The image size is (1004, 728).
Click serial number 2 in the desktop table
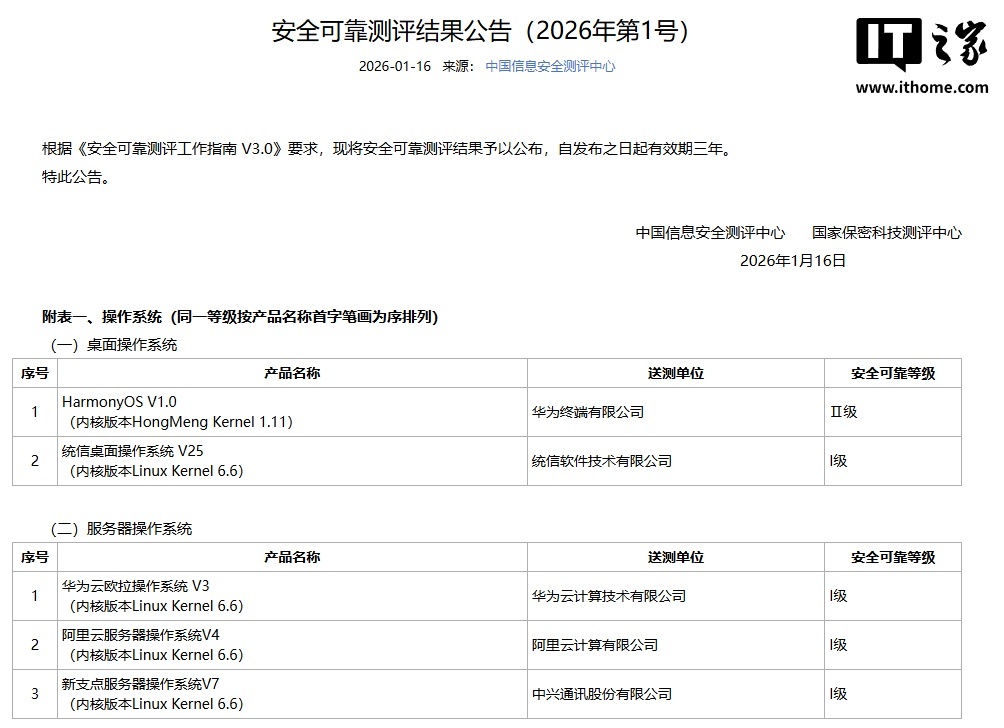[35, 461]
